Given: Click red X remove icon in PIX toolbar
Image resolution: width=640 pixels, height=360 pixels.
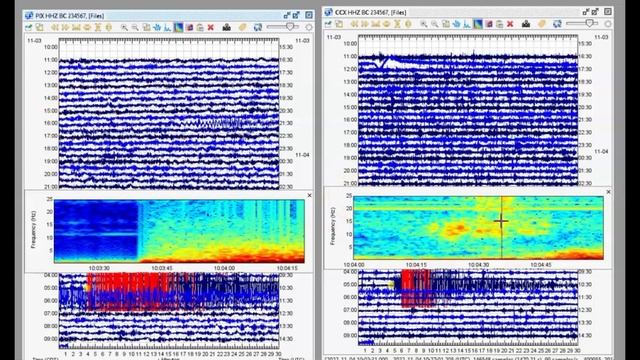Looking at the screenshot, I should (210, 27).
